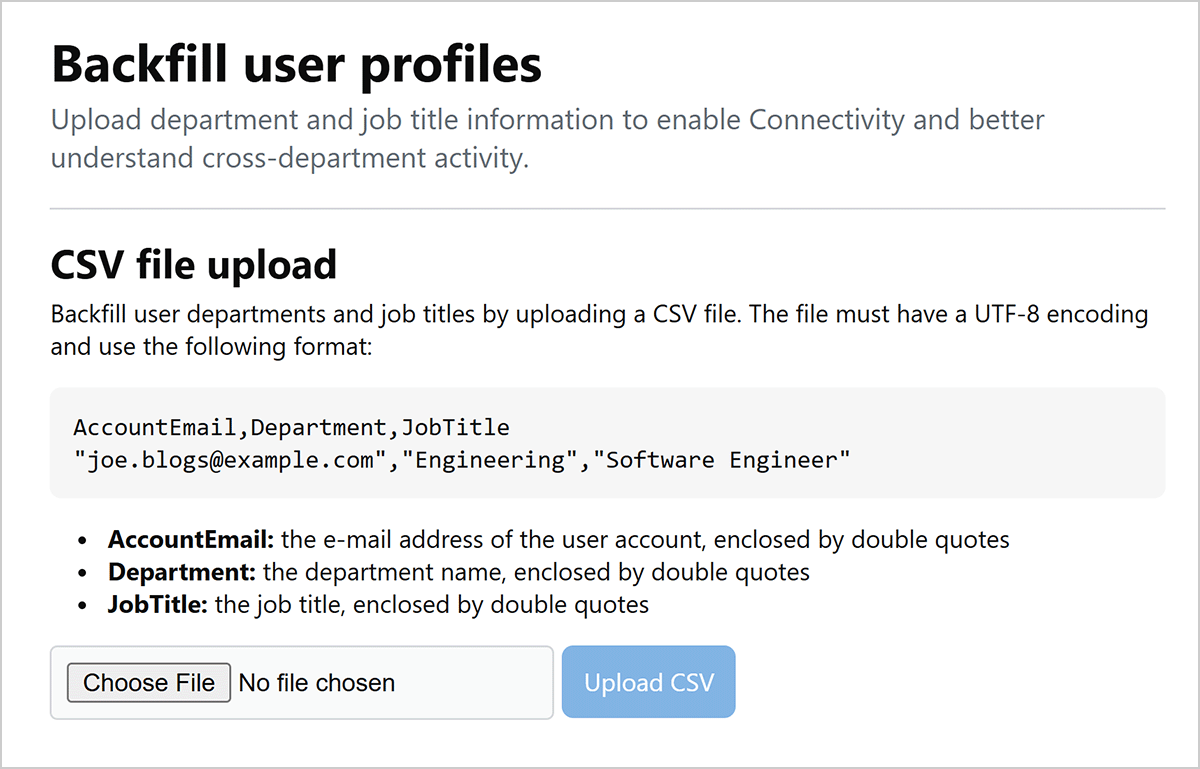Click the bold "AccountEmail:" bullet label

click(x=191, y=540)
